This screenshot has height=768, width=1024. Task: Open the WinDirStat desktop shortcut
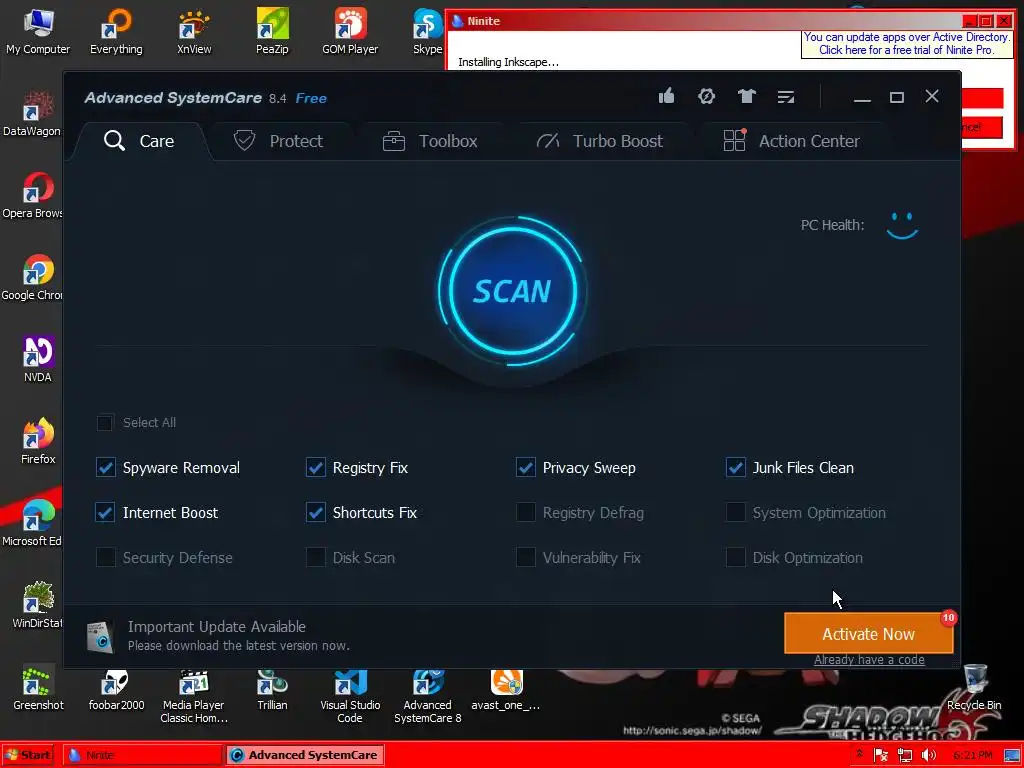click(38, 606)
